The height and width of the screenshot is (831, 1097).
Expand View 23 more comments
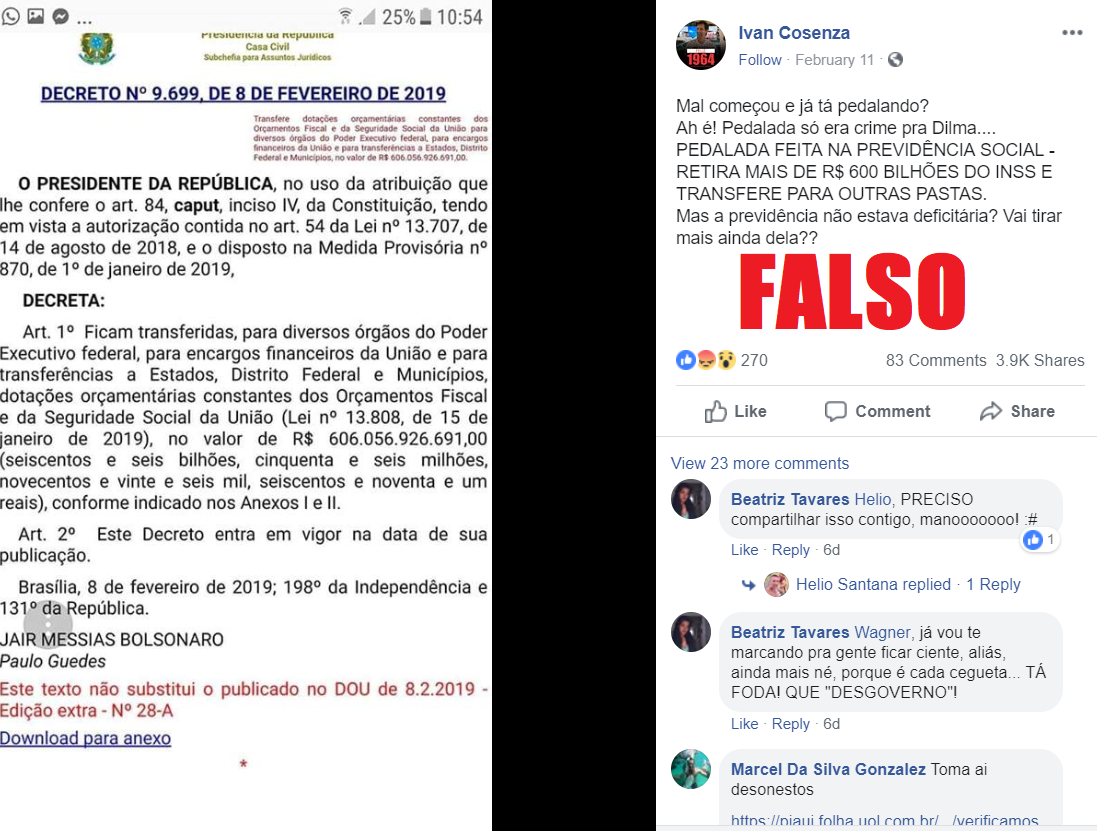tap(760, 463)
